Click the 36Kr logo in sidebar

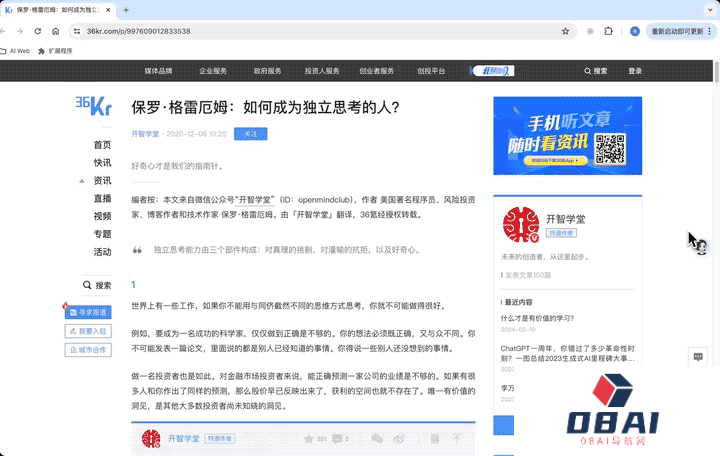coord(94,106)
